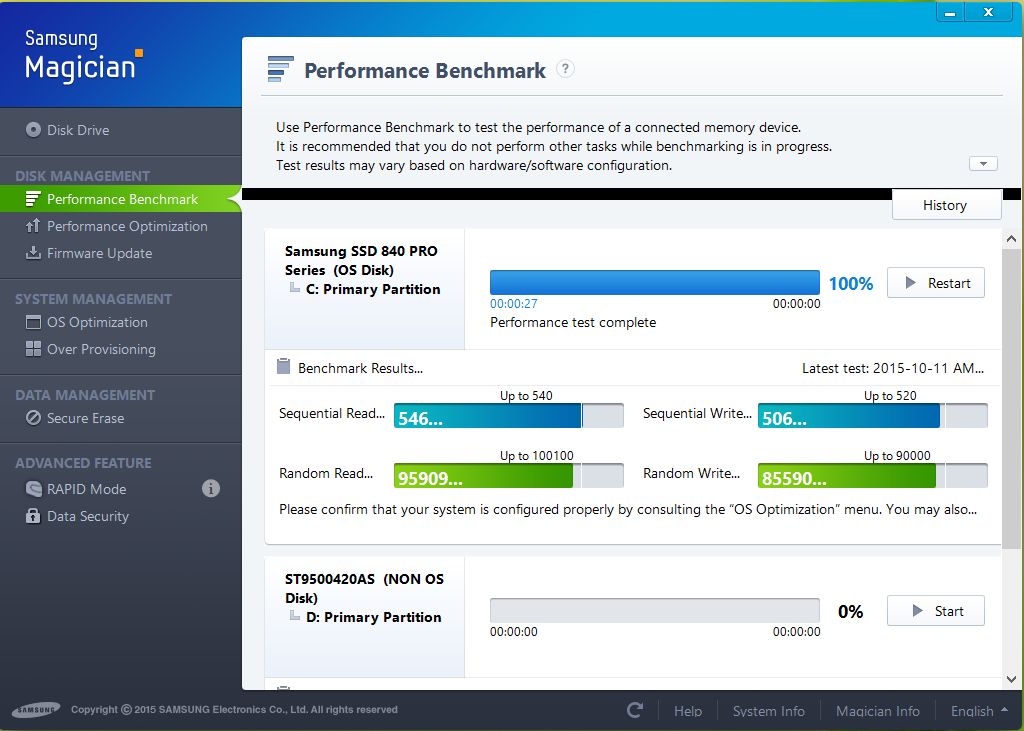Click the Data Security padlock icon

point(33,515)
